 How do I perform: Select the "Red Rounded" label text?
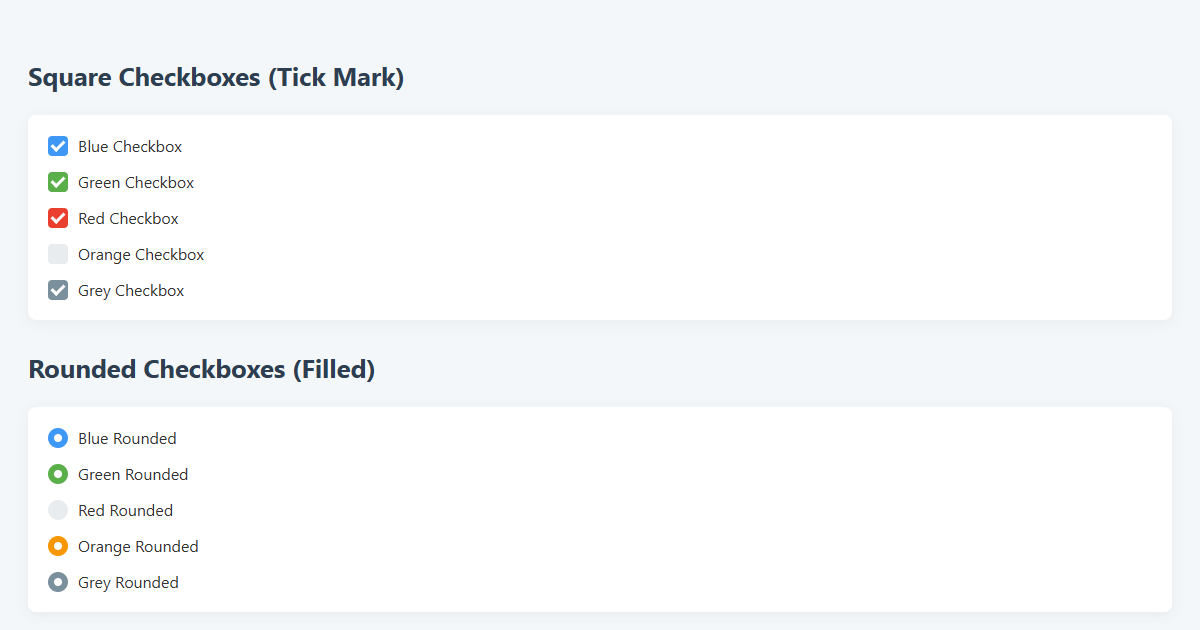(x=125, y=511)
